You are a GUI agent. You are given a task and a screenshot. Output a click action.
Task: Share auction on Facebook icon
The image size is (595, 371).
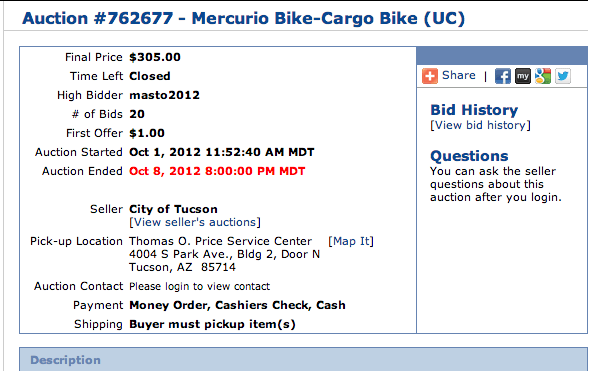tap(502, 76)
